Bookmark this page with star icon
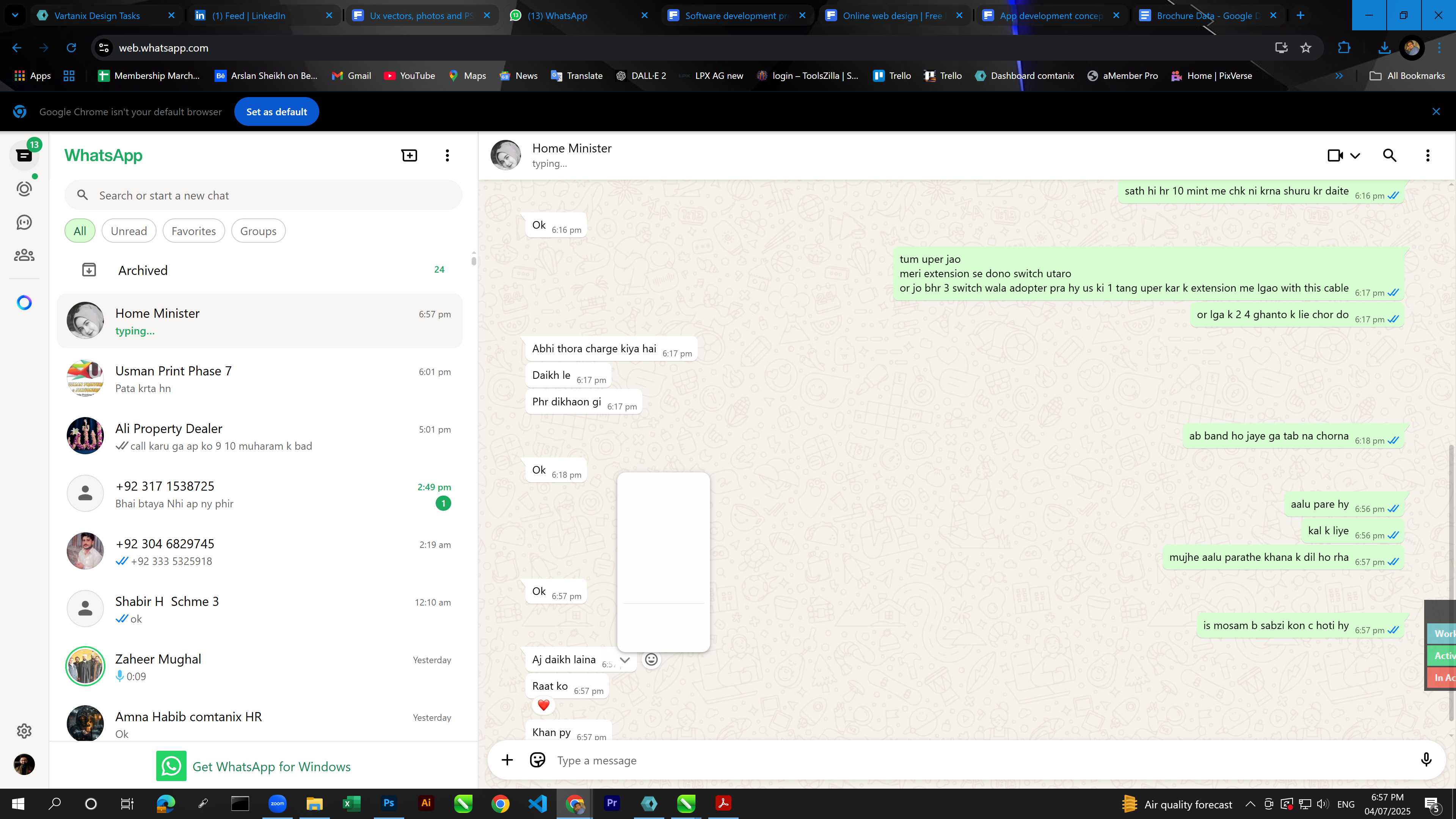 [x=1305, y=48]
